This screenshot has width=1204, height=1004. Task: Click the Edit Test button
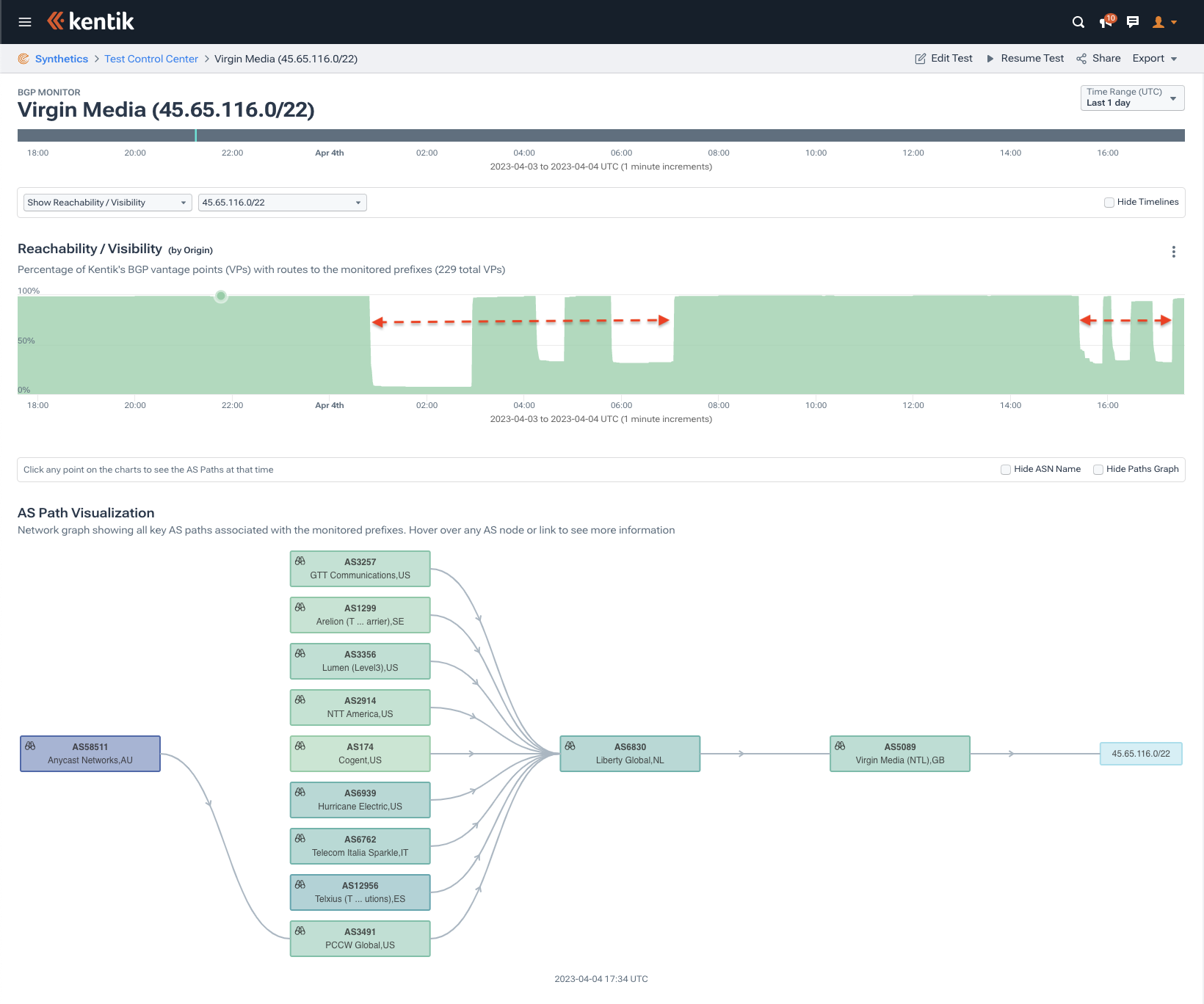coord(943,59)
